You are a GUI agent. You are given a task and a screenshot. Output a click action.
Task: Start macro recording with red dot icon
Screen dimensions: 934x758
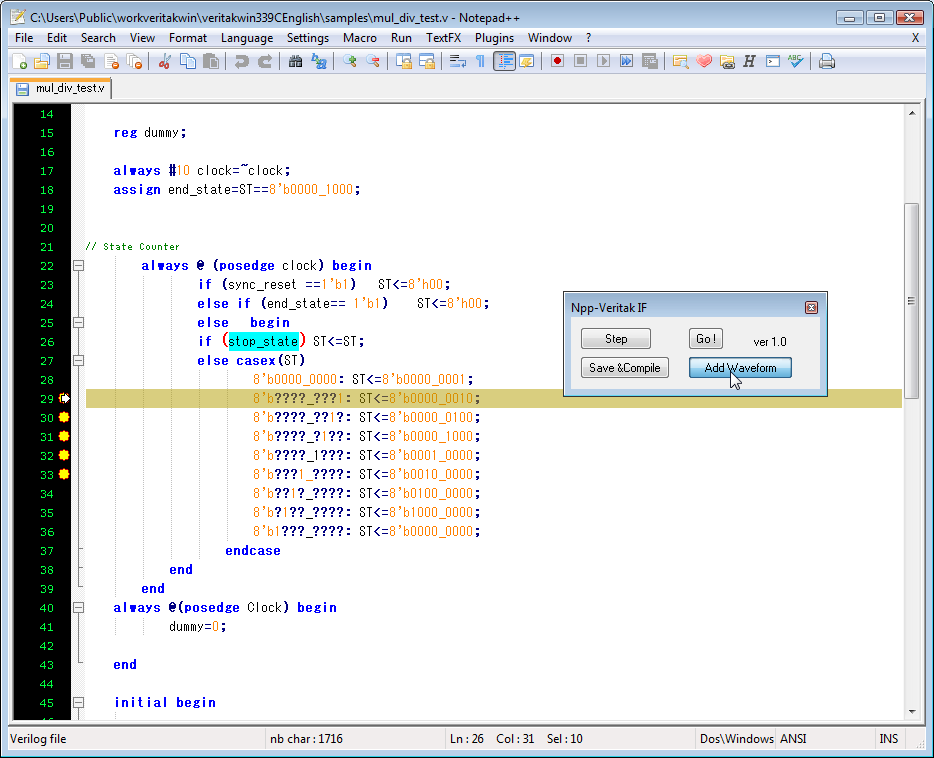[558, 61]
